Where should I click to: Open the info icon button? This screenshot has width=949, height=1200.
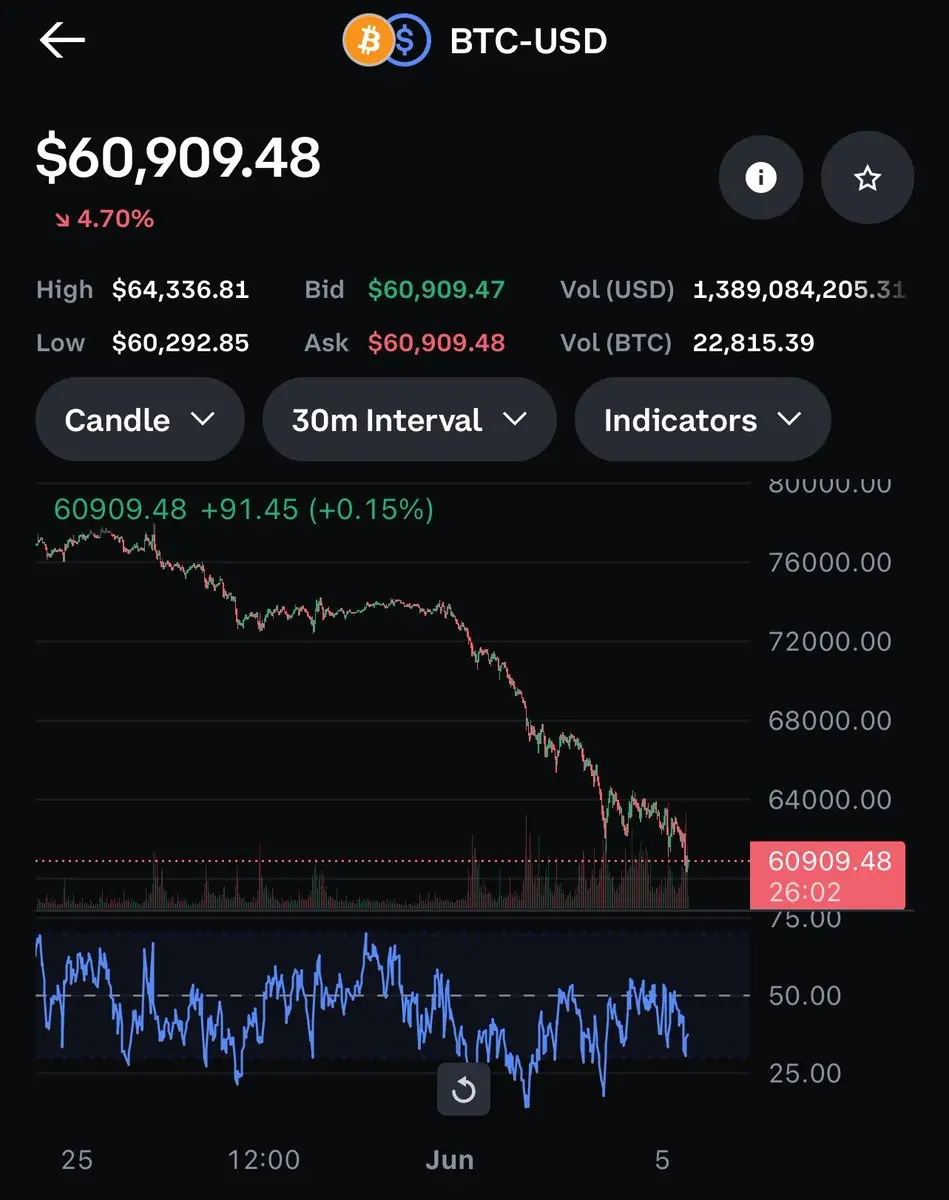[760, 178]
